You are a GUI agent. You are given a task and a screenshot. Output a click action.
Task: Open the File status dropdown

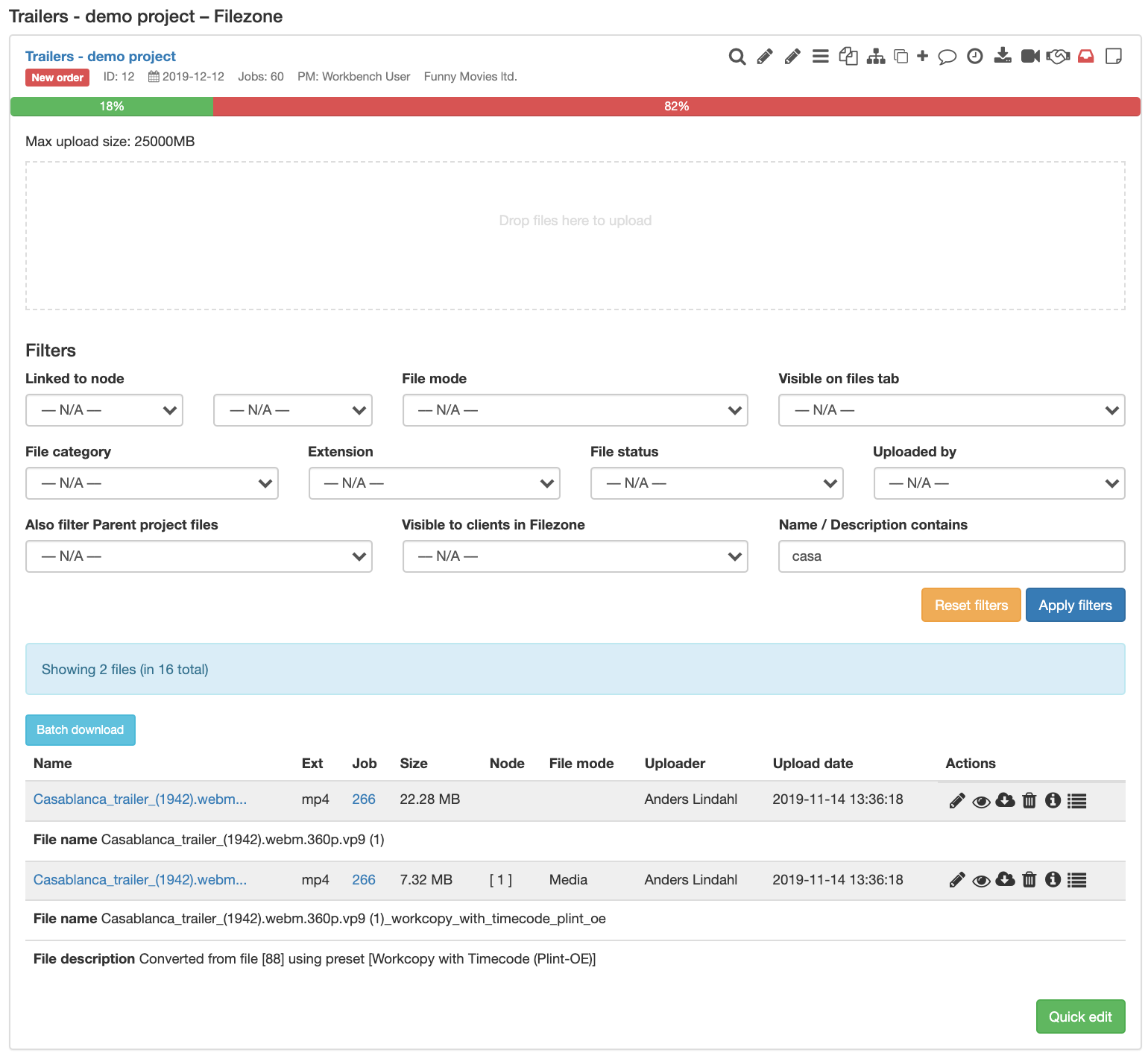pos(717,483)
